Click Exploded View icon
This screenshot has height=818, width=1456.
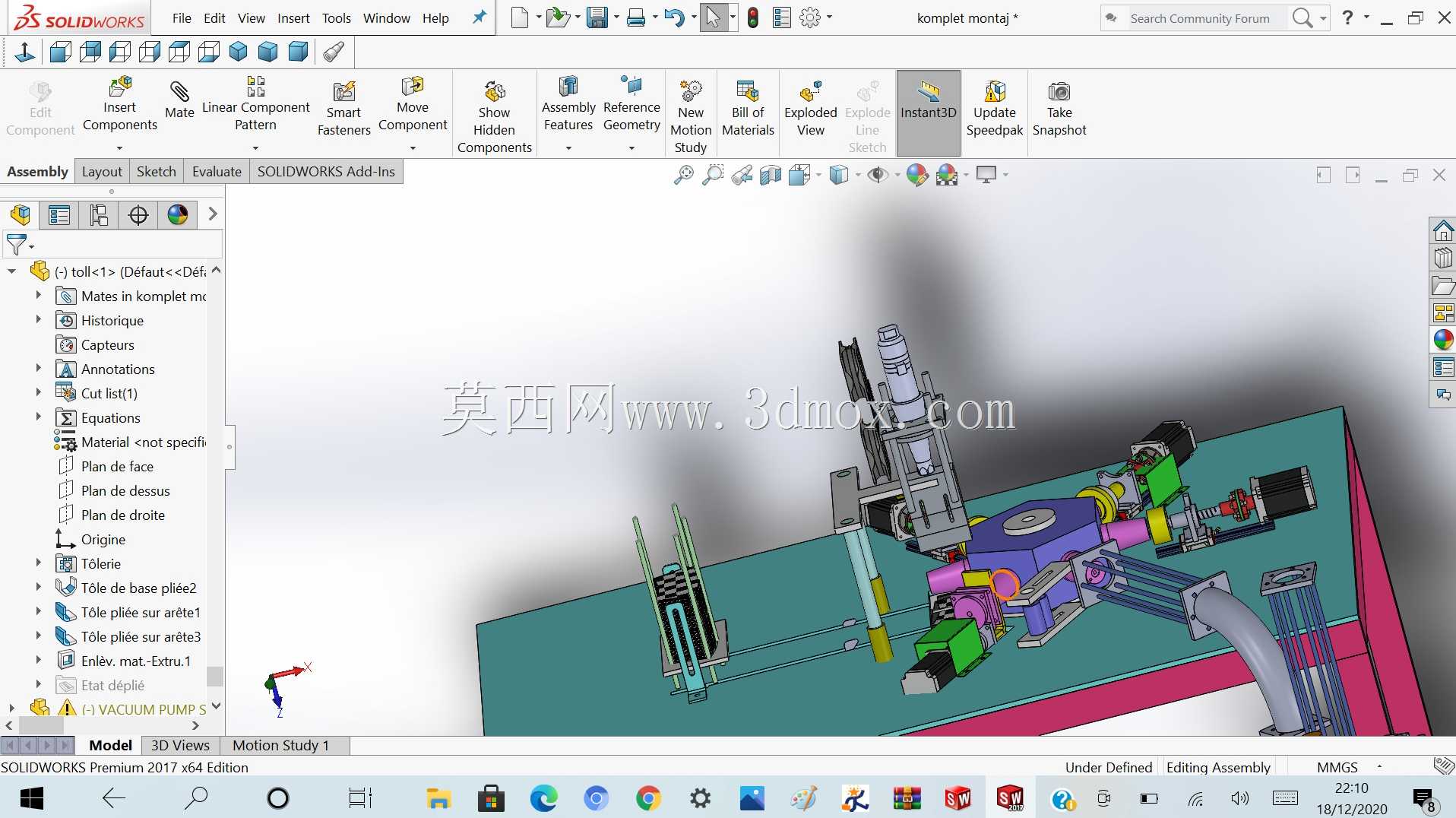[x=811, y=109]
